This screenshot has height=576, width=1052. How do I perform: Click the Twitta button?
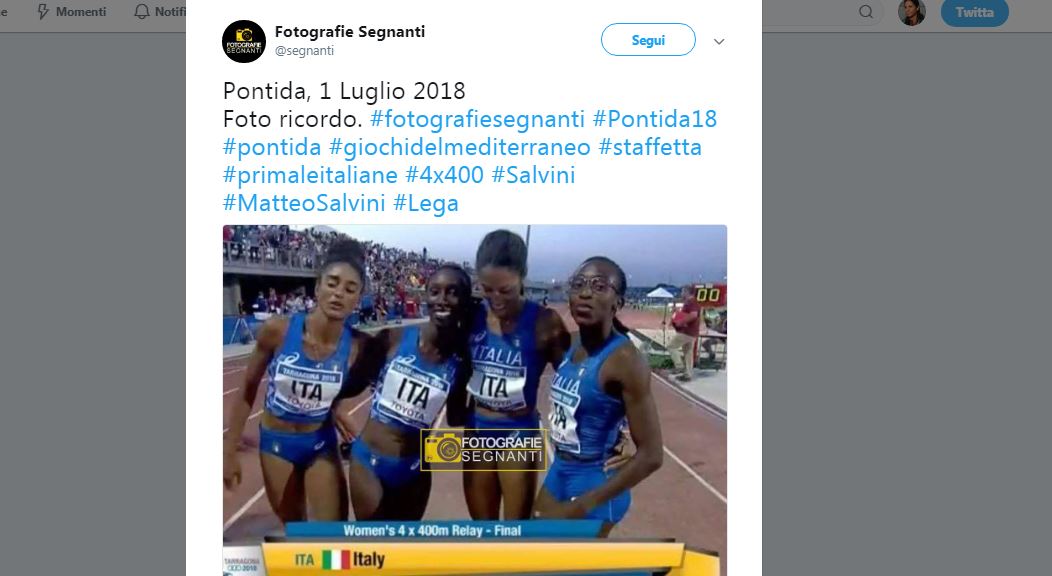[x=974, y=13]
